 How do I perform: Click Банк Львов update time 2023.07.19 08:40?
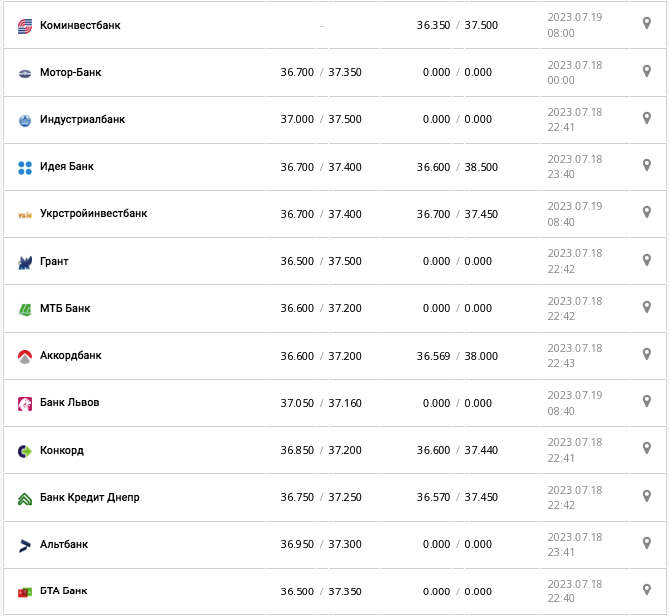(575, 403)
